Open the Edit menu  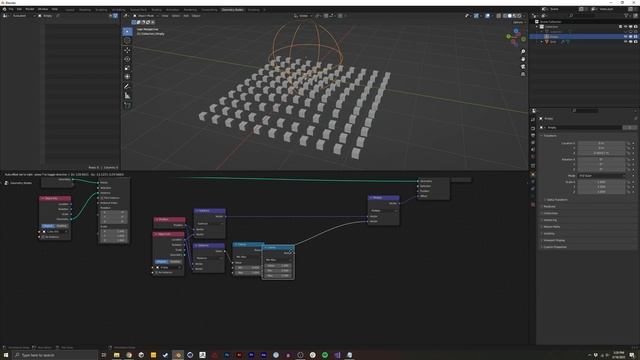point(19,9)
